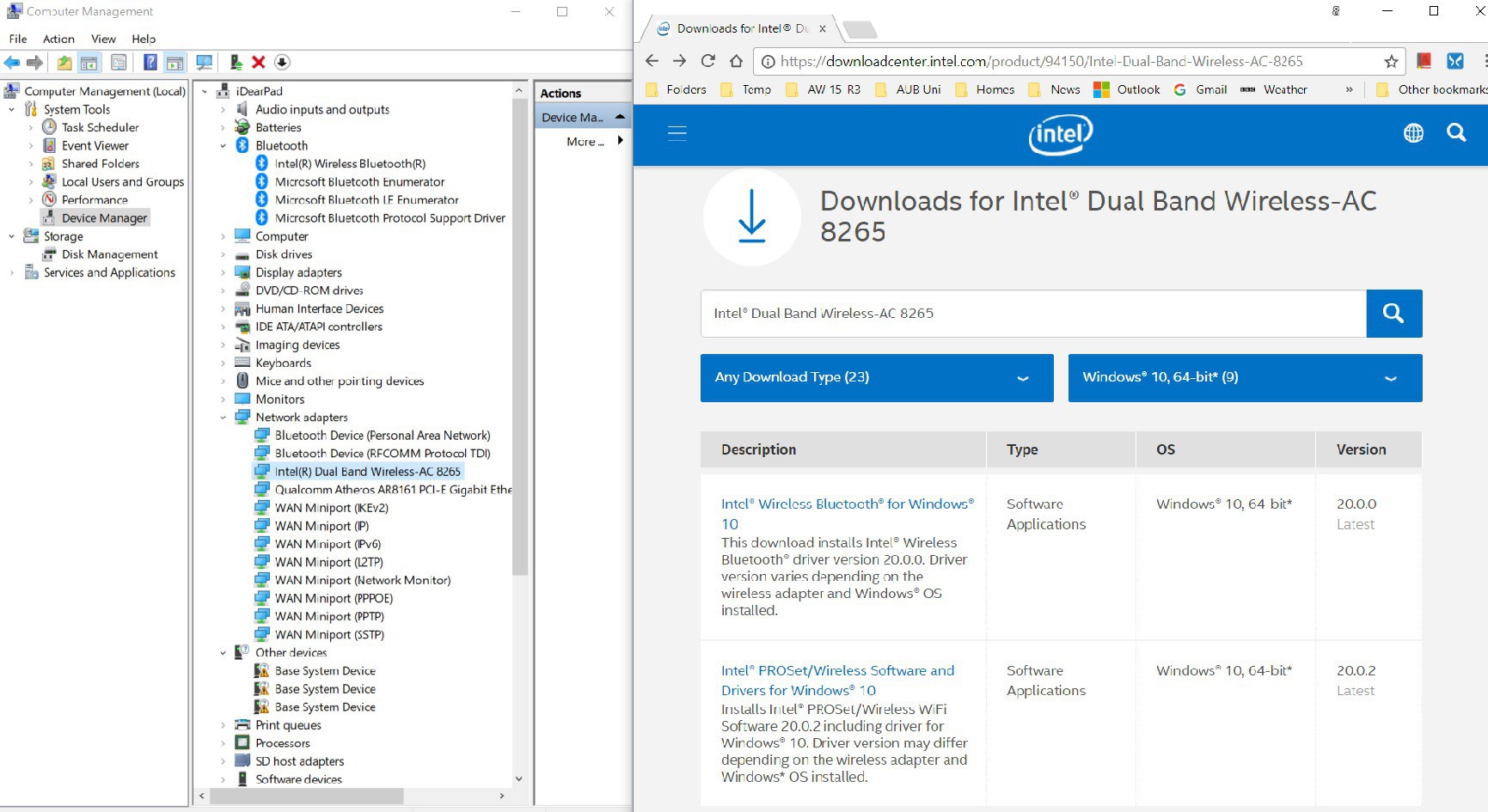Open the Gmail bookmark
1488x812 pixels.
pyautogui.click(x=1200, y=89)
